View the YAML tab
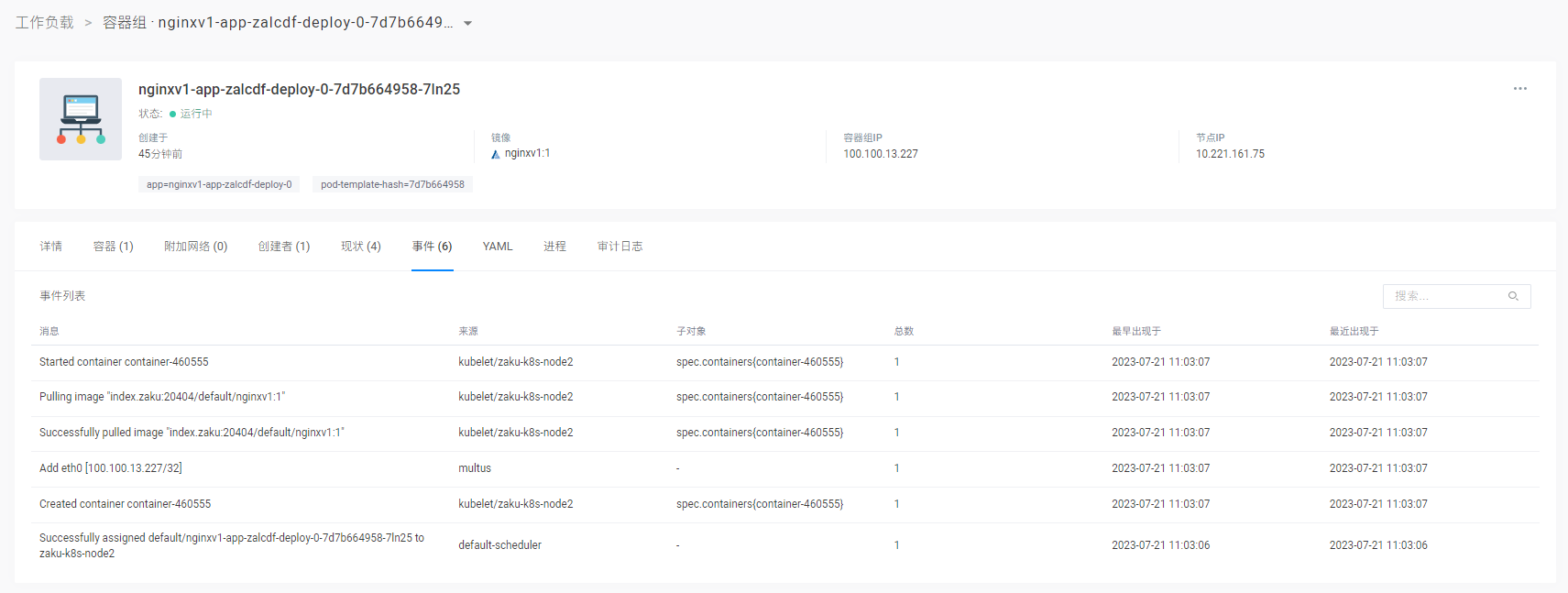 coord(498,247)
